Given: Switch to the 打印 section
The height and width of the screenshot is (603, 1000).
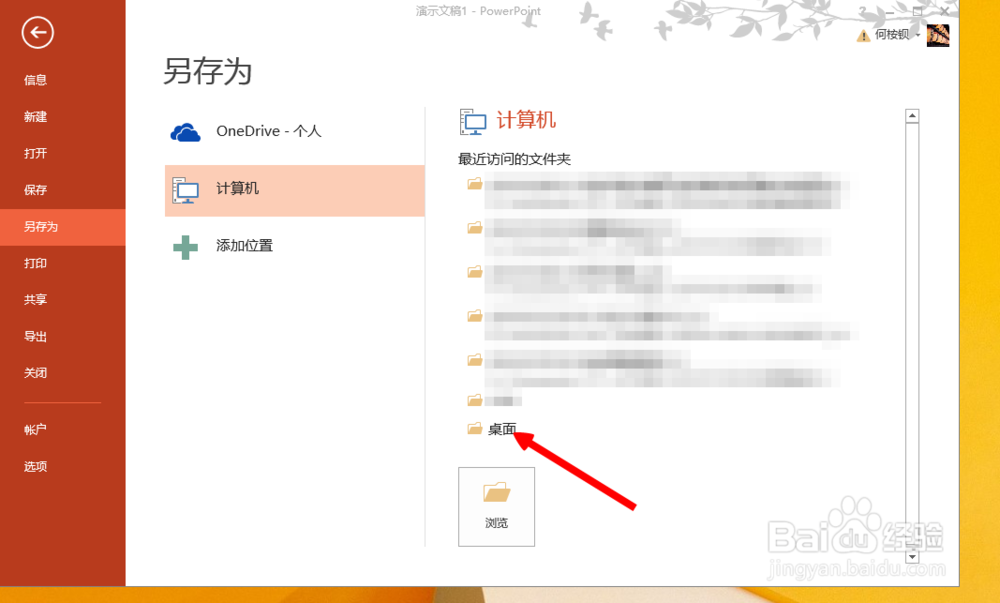Looking at the screenshot, I should pyautogui.click(x=33, y=263).
